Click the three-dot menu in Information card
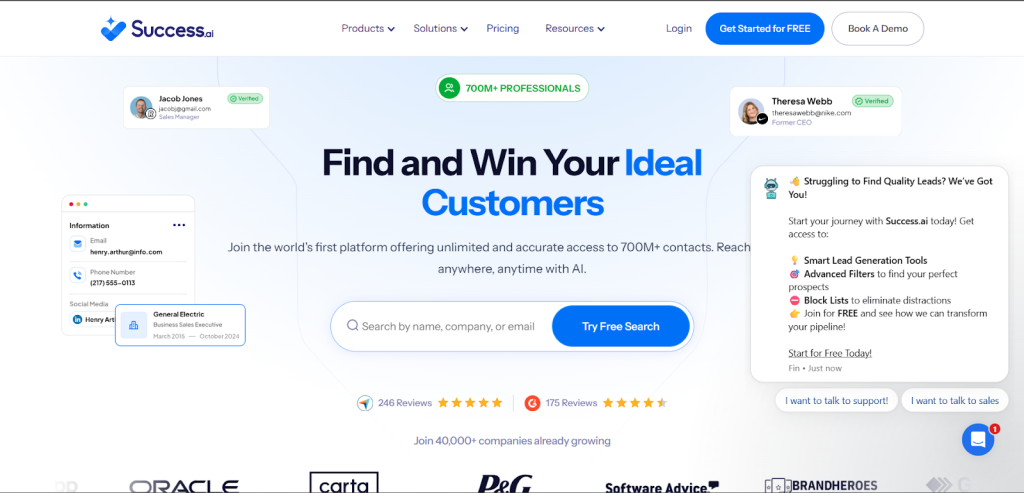This screenshot has height=493, width=1024. (x=179, y=225)
